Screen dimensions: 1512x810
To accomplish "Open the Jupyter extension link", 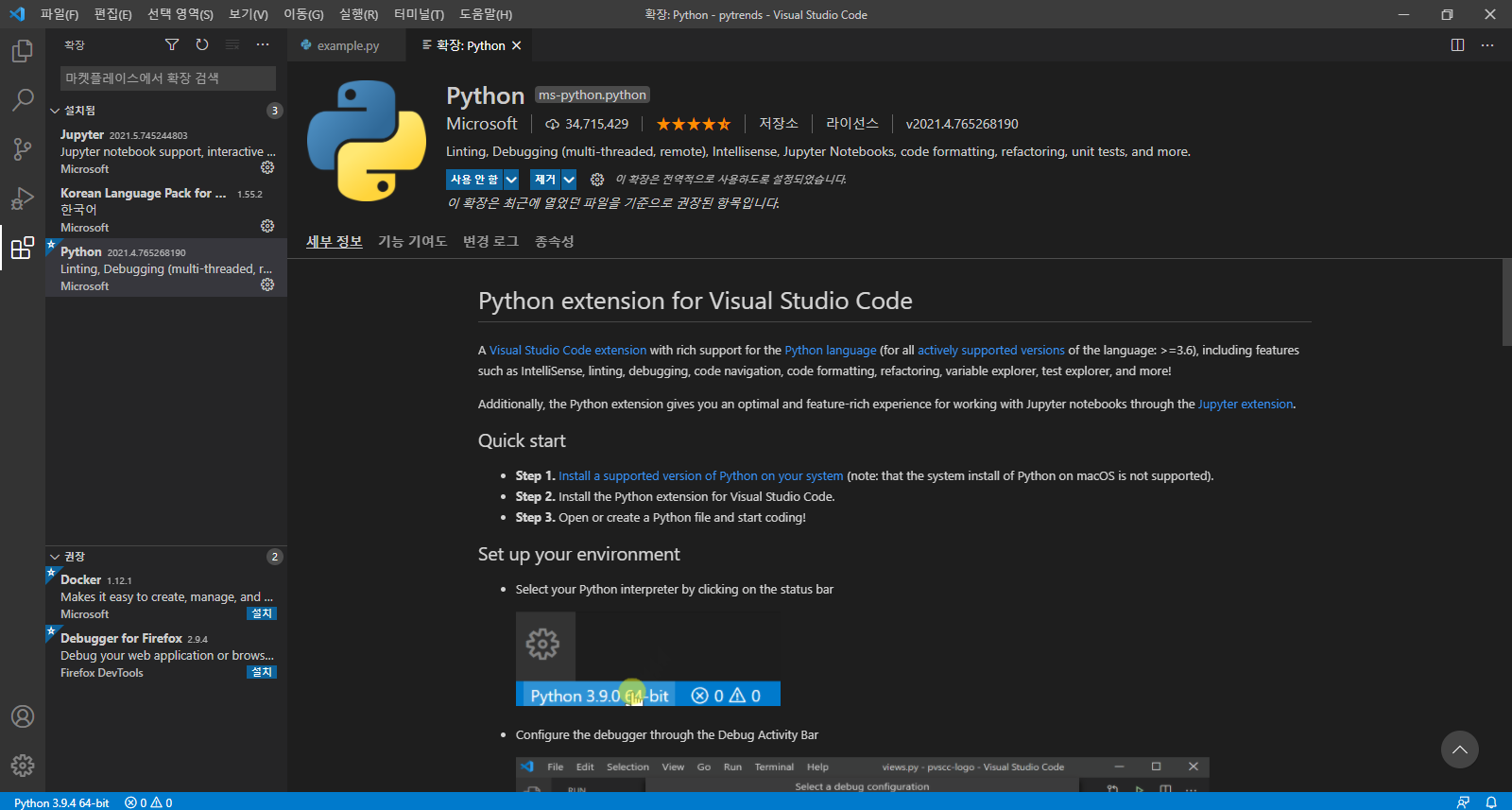I will click(1246, 404).
